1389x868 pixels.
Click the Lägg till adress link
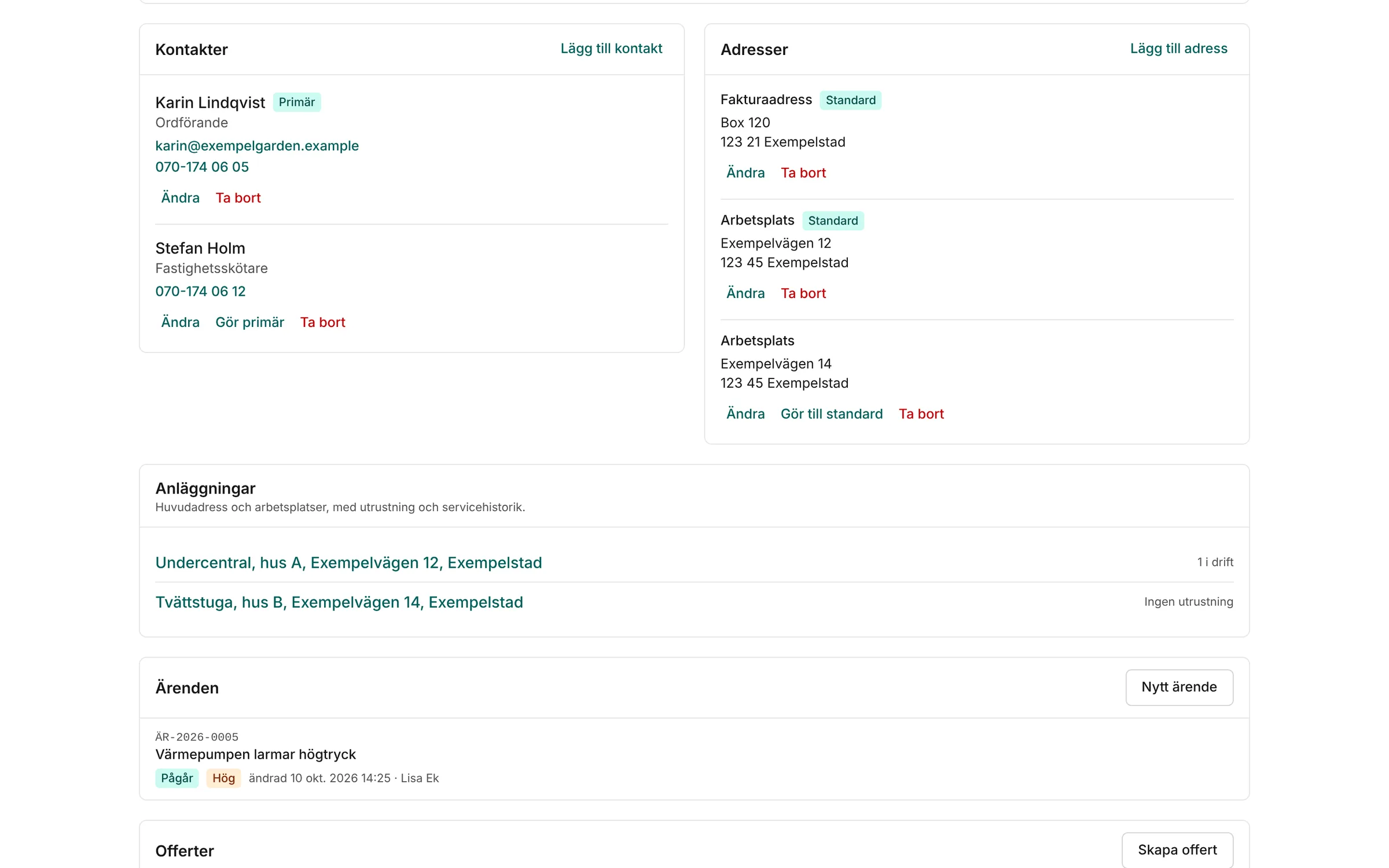coord(1178,49)
